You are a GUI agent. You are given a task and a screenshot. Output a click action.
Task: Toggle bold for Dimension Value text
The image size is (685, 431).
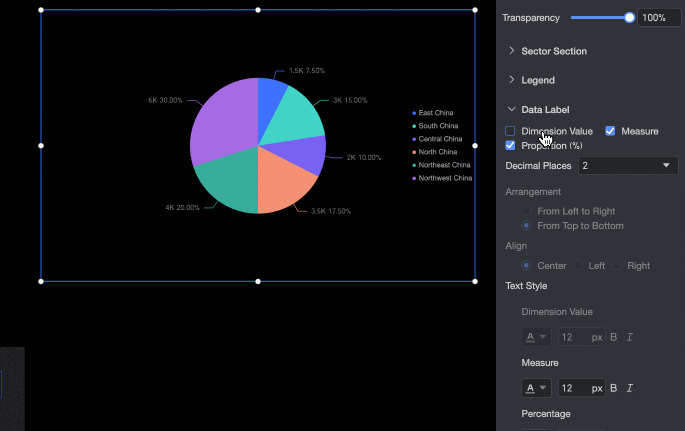613,337
